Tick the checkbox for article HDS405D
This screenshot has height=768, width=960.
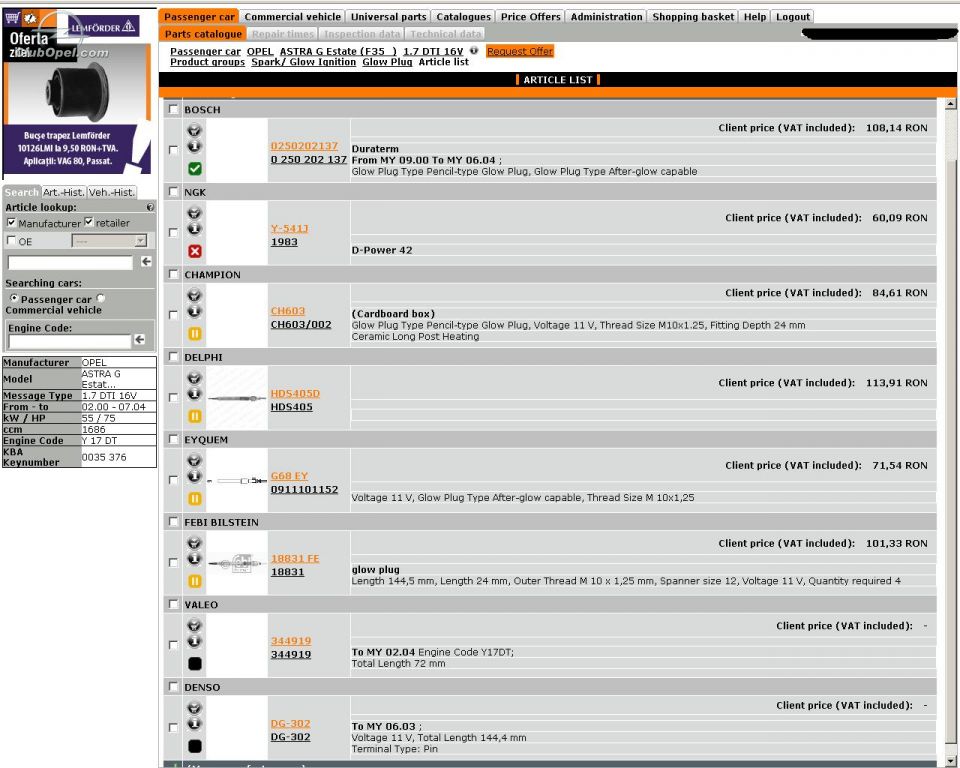[173, 397]
